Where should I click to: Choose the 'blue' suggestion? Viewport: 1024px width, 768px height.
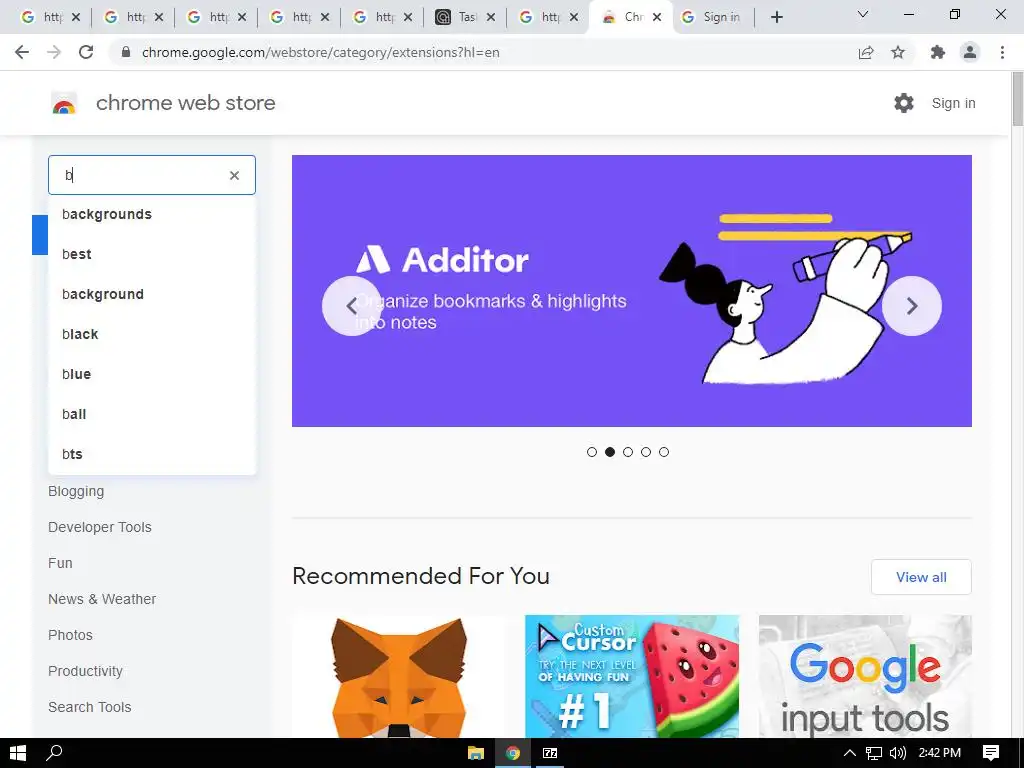152,374
